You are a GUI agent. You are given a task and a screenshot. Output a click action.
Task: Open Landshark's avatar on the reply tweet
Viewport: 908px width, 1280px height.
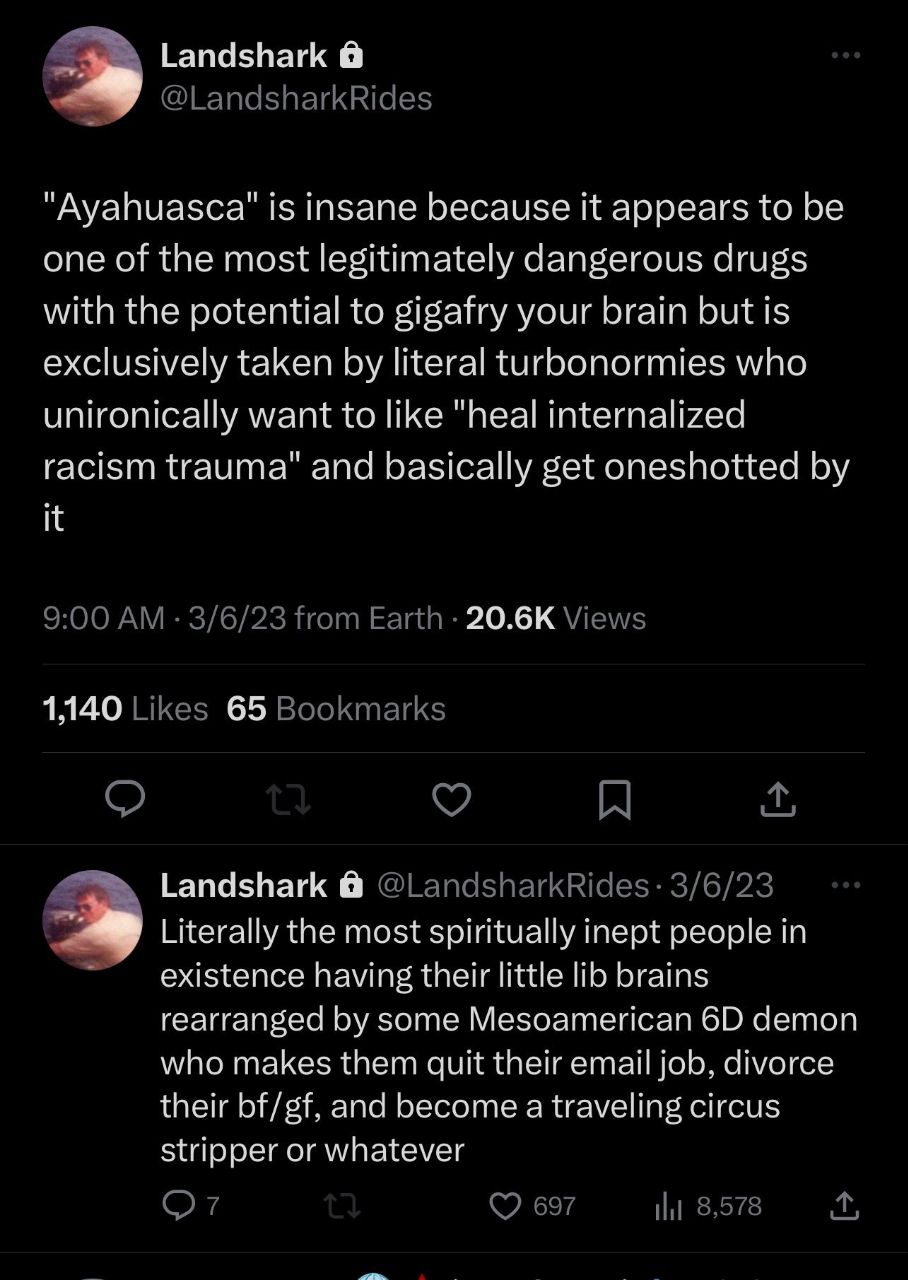point(92,920)
